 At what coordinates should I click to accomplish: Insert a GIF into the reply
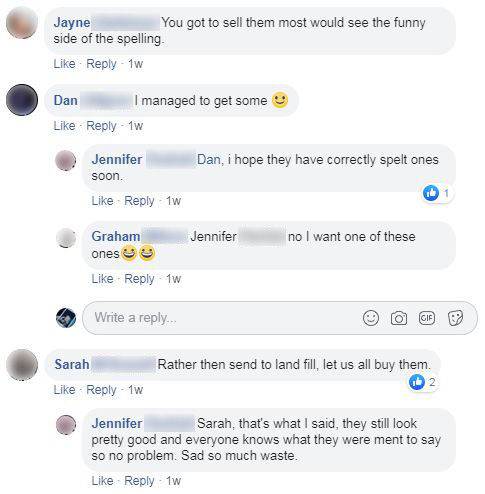point(427,318)
